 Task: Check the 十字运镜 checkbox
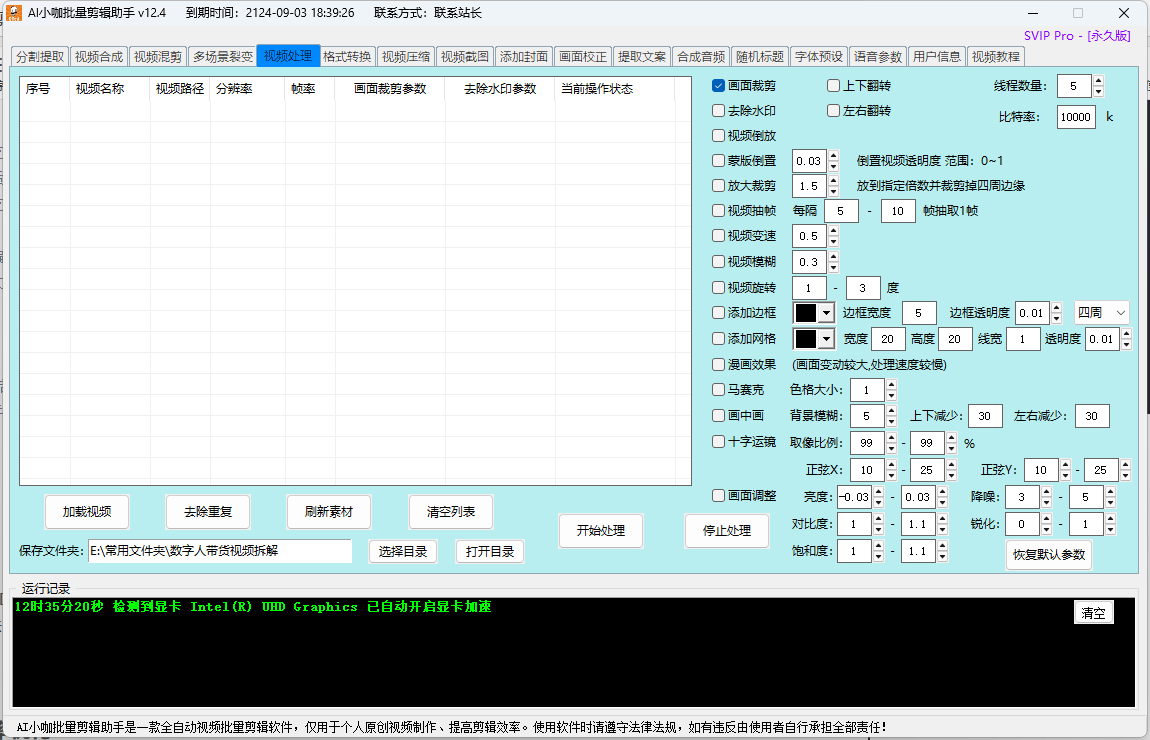coord(719,442)
